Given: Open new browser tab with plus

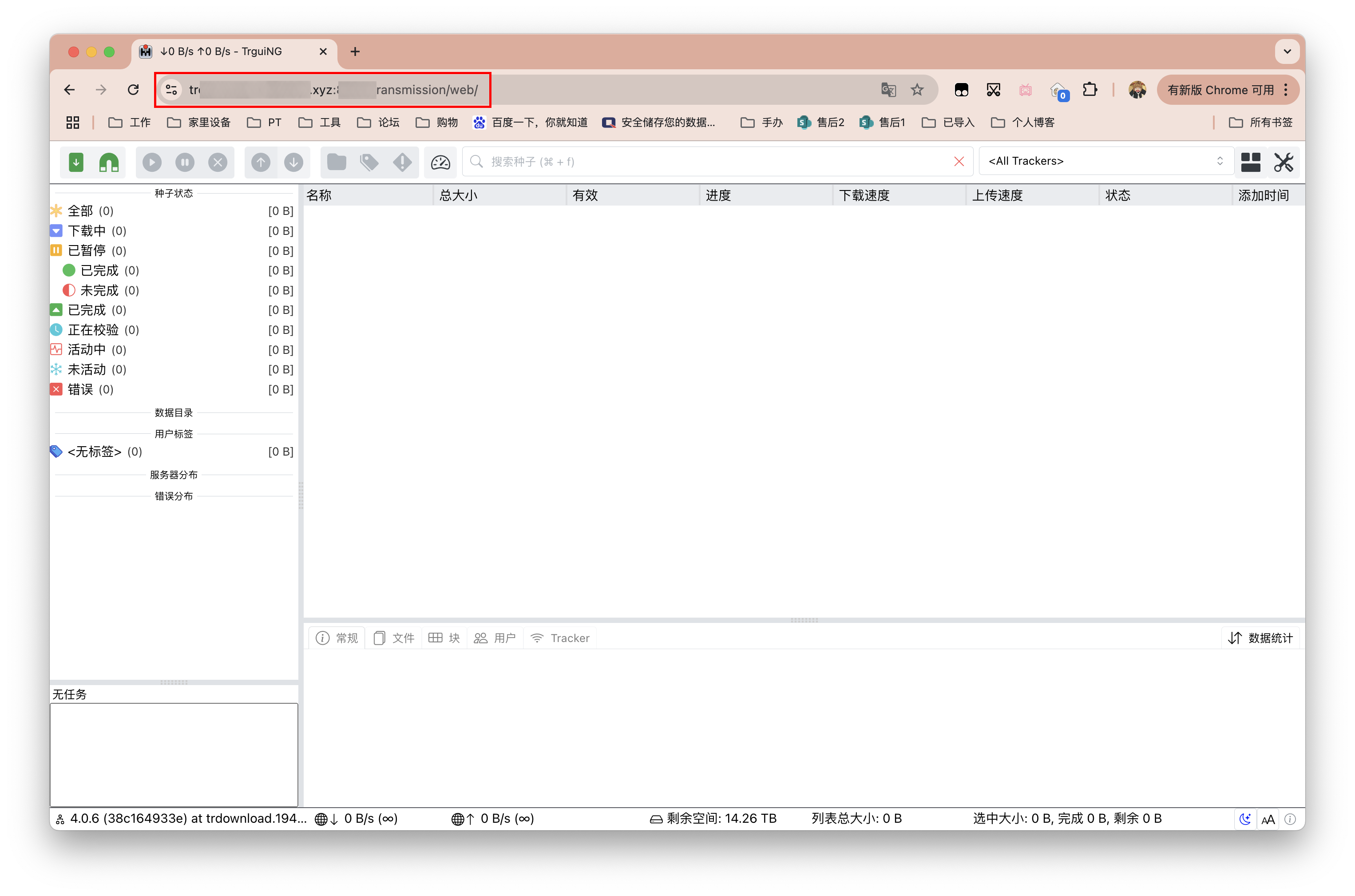Looking at the screenshot, I should click(355, 52).
